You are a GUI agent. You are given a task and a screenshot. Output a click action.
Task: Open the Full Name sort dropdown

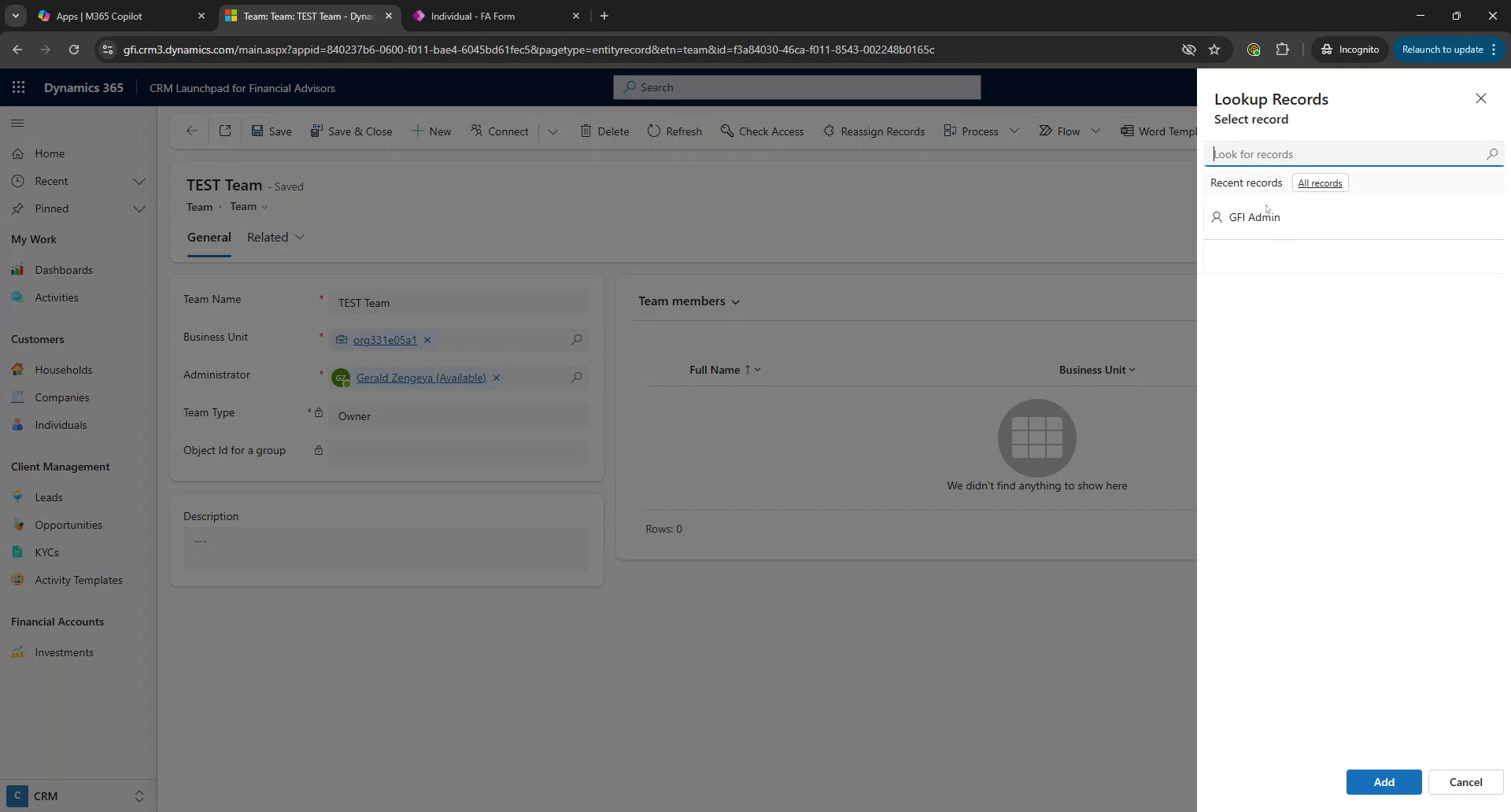[x=754, y=369]
